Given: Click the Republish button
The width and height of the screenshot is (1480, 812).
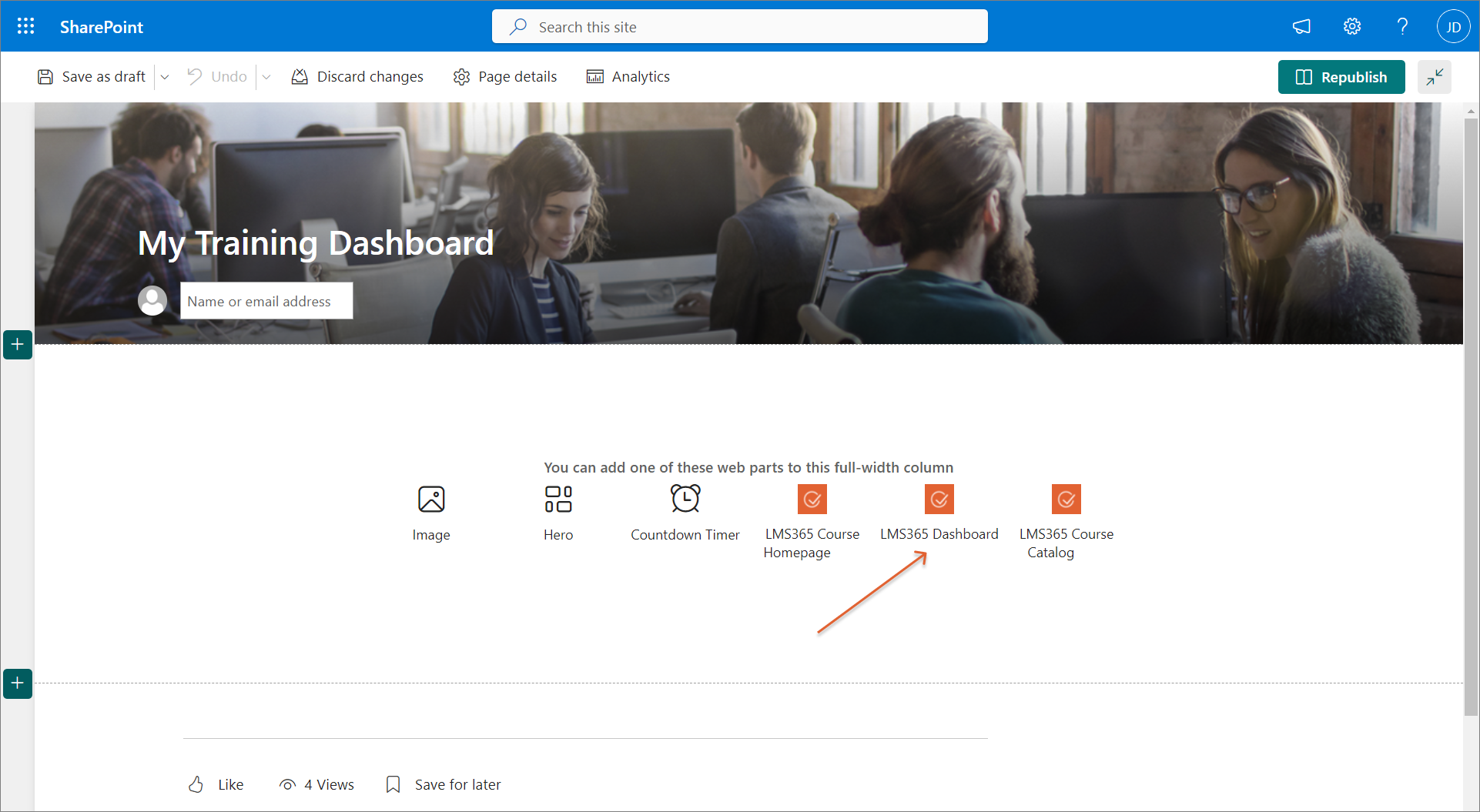Looking at the screenshot, I should tap(1341, 77).
